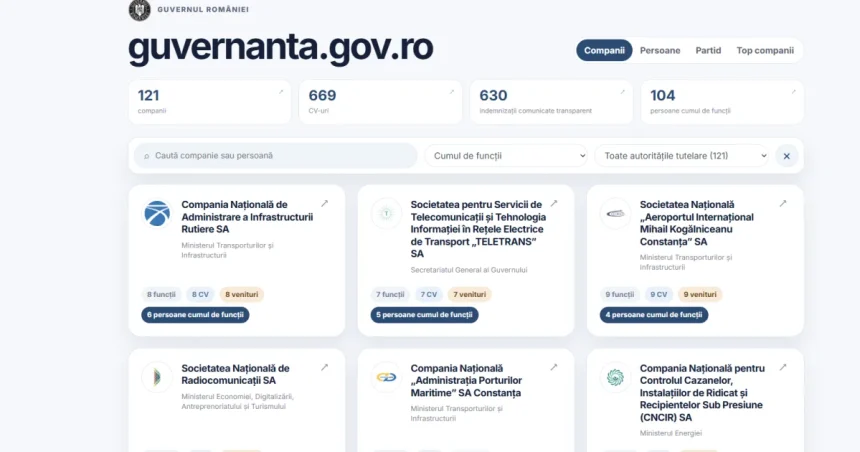Click 4 persoane cumul de funcții pill
Viewport: 860px width, 452px height.
pyautogui.click(x=654, y=315)
